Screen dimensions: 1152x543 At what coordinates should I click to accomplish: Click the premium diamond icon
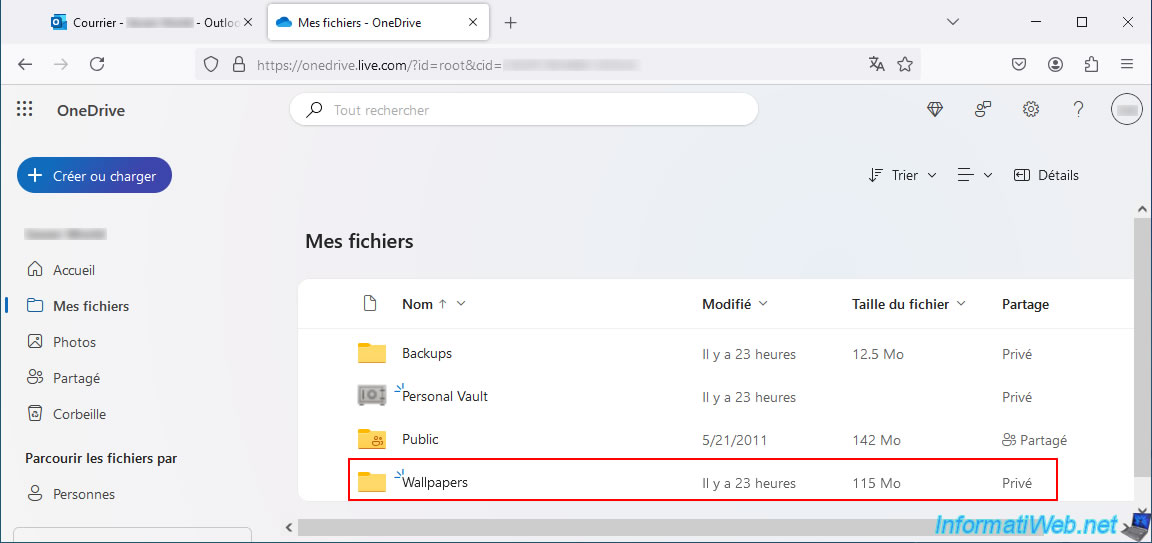935,109
